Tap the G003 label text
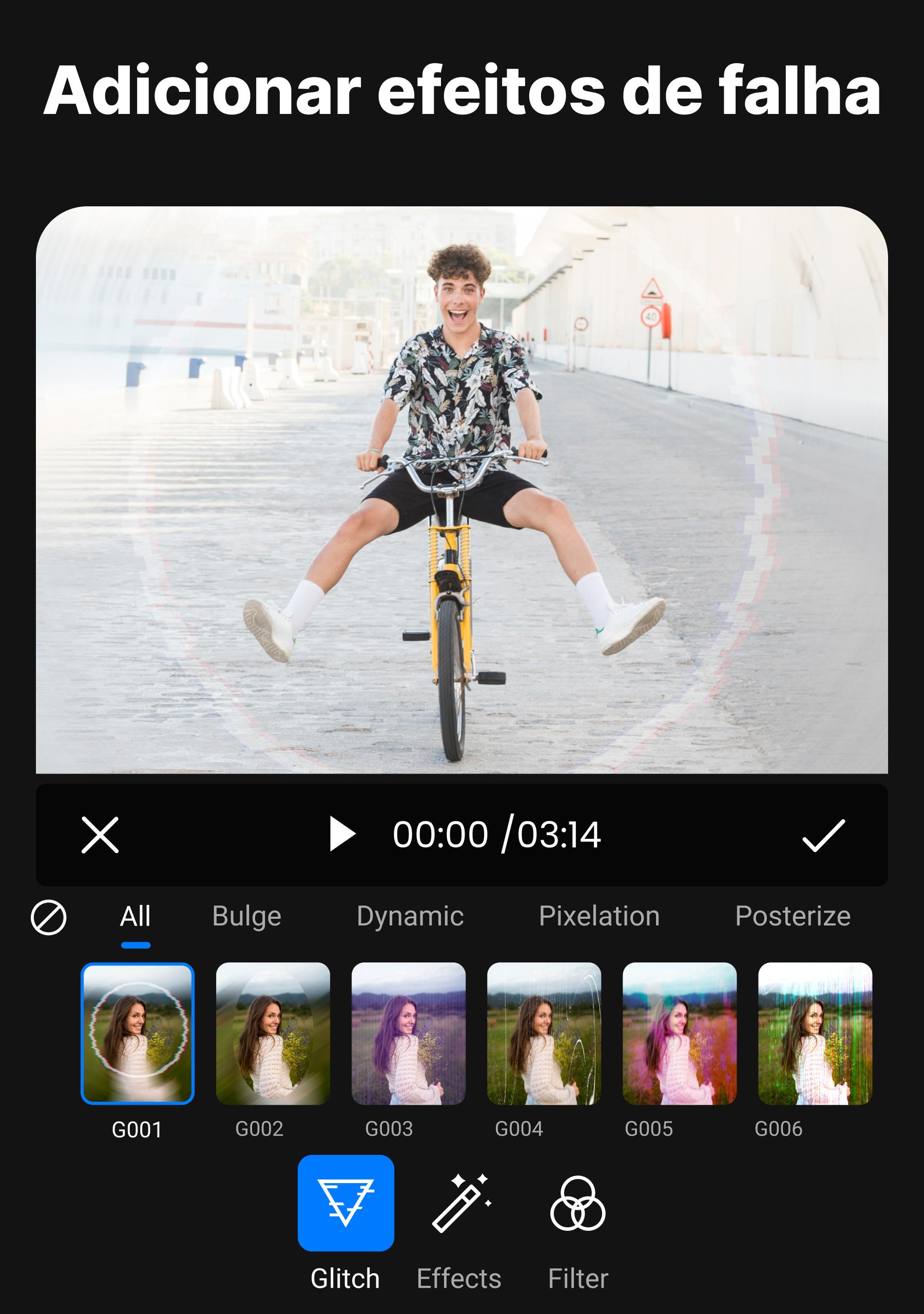 click(389, 1129)
